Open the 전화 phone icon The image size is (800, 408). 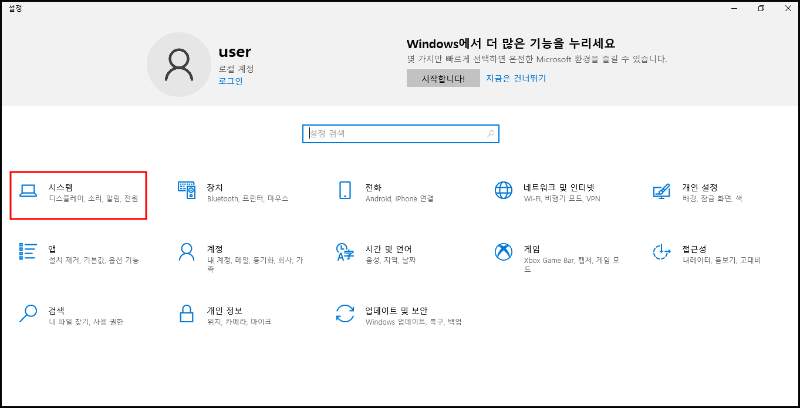(x=345, y=190)
